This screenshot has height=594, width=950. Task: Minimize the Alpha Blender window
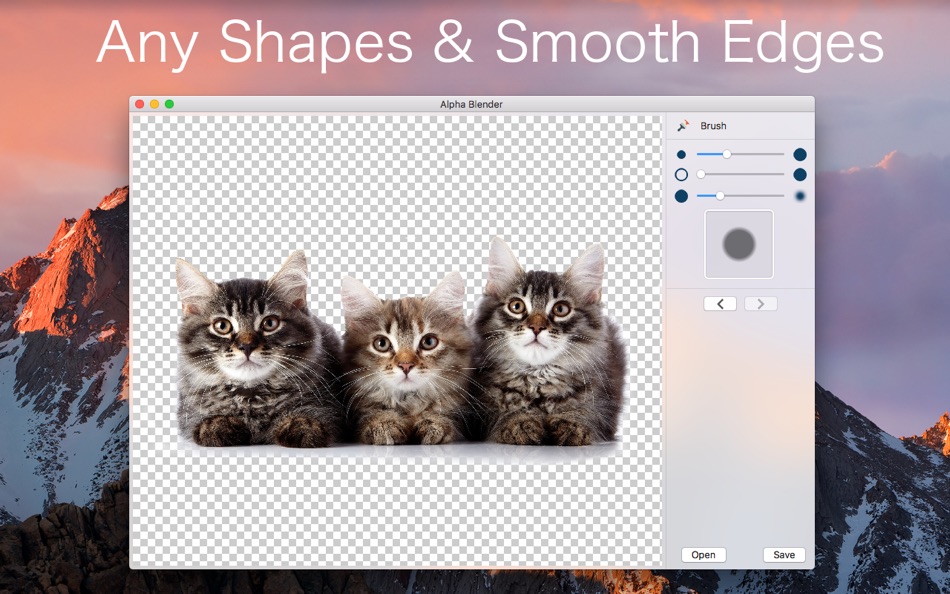154,104
